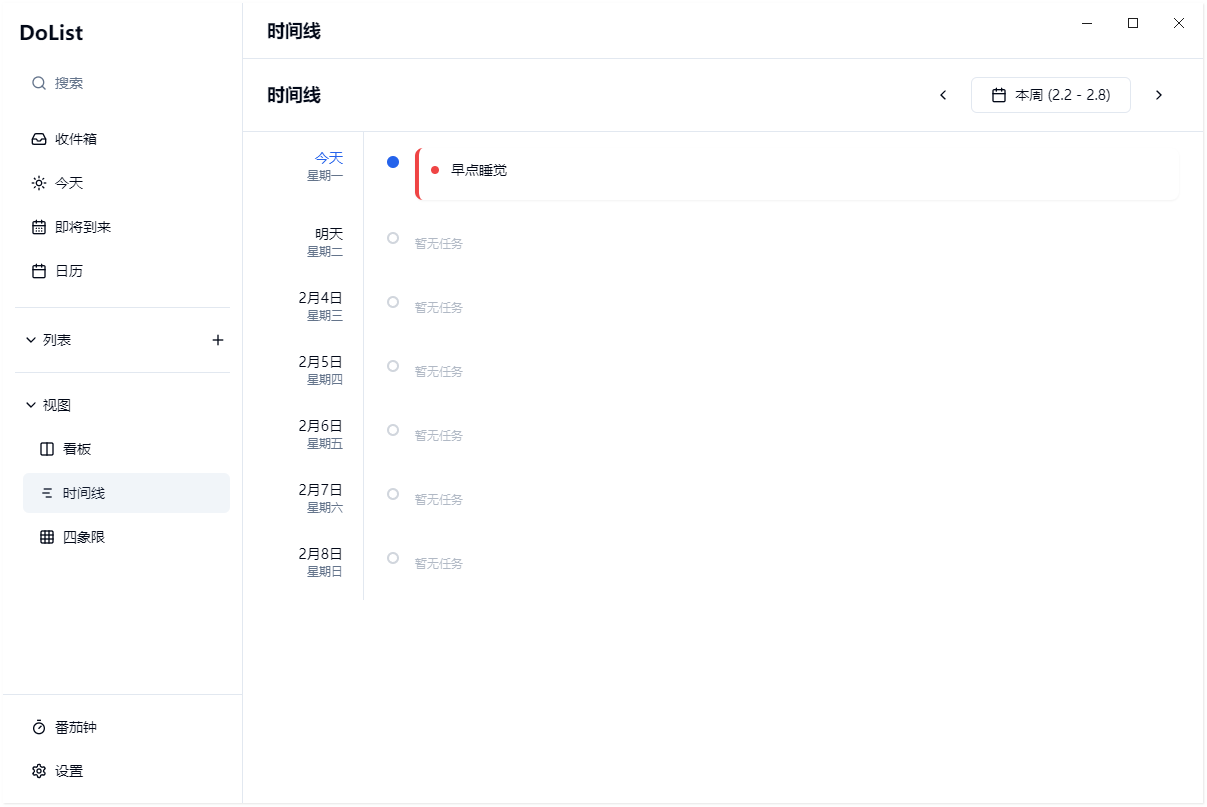This screenshot has width=1207, height=807.
Task: Collapse the 列表 section
Action: tap(30, 340)
